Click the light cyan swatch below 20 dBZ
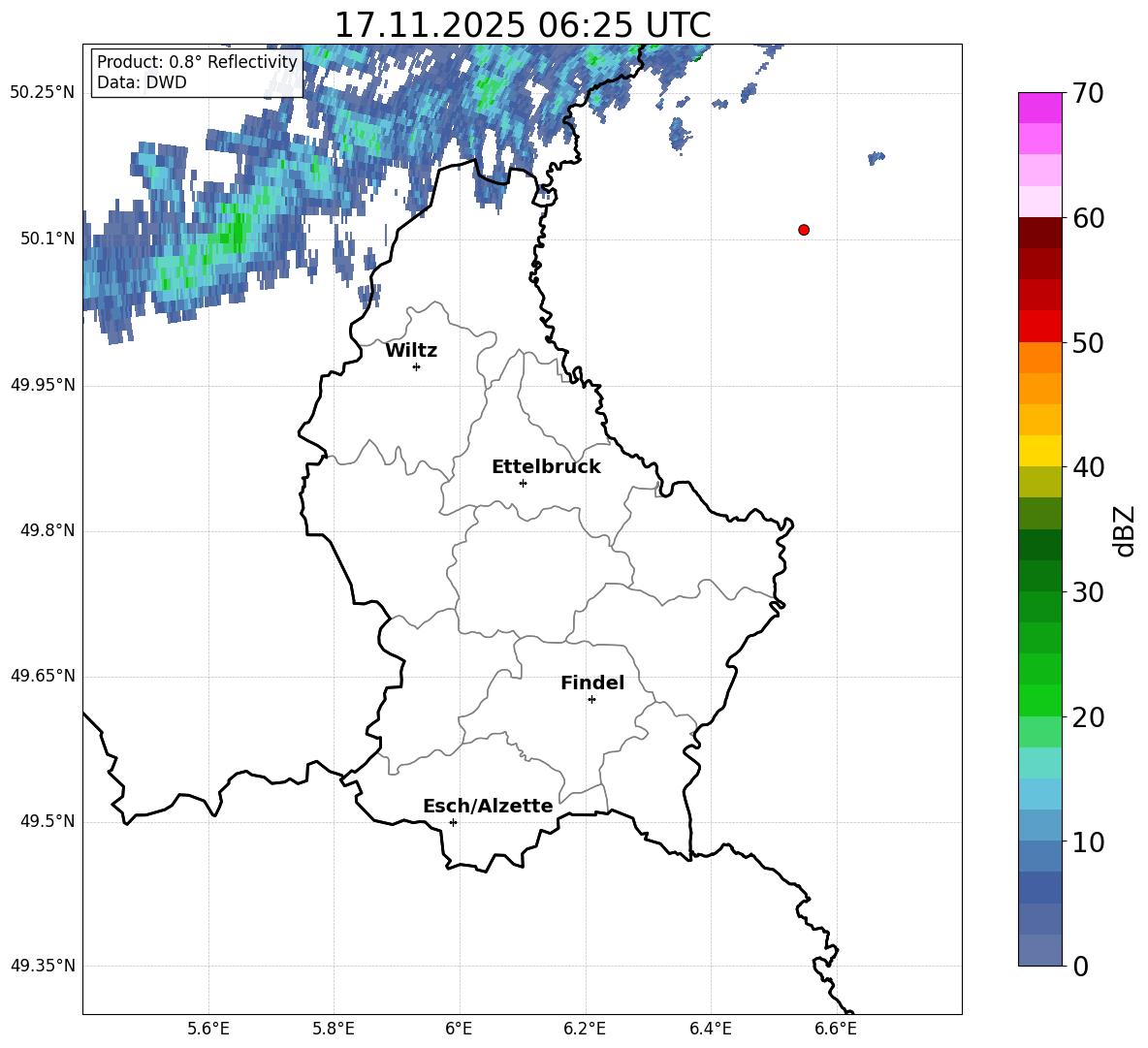 [1040, 763]
